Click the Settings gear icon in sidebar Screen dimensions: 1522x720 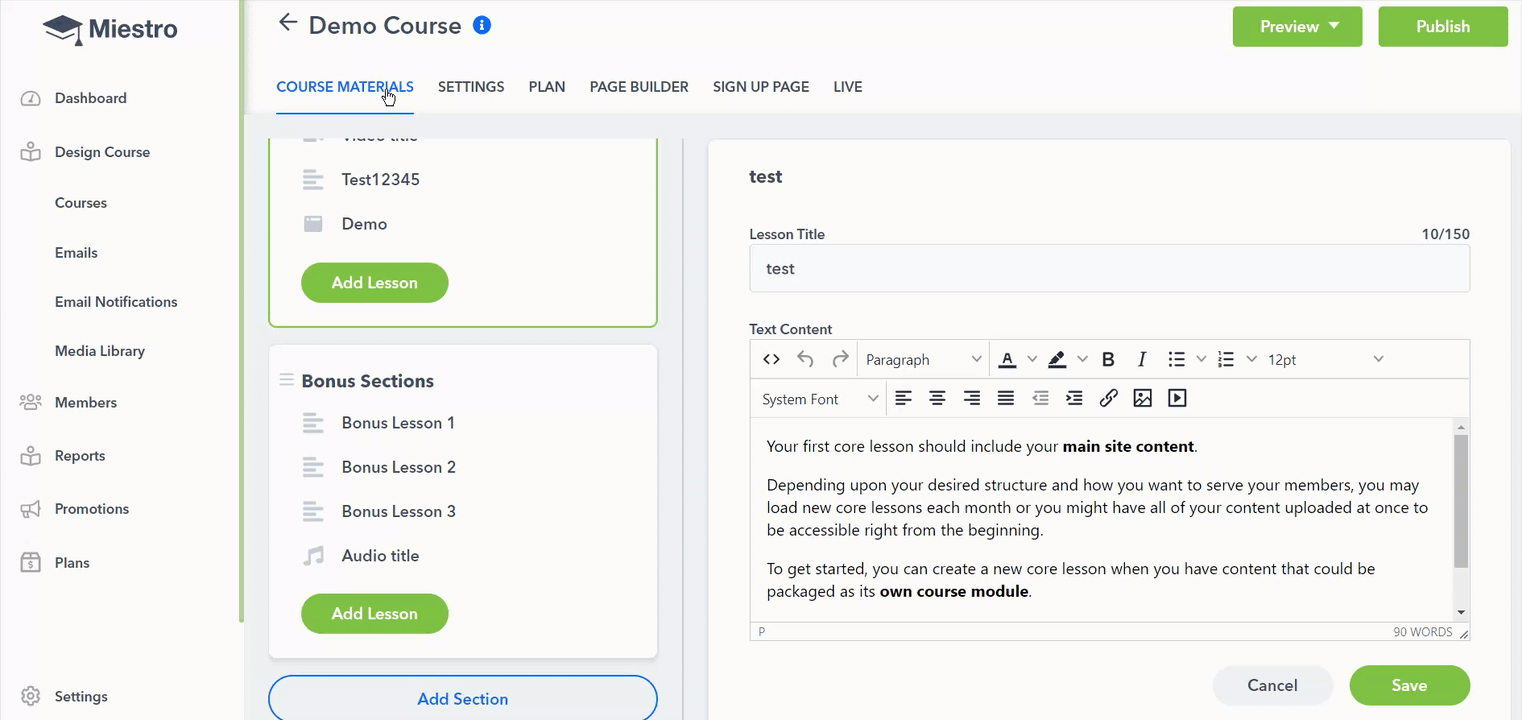pos(30,696)
